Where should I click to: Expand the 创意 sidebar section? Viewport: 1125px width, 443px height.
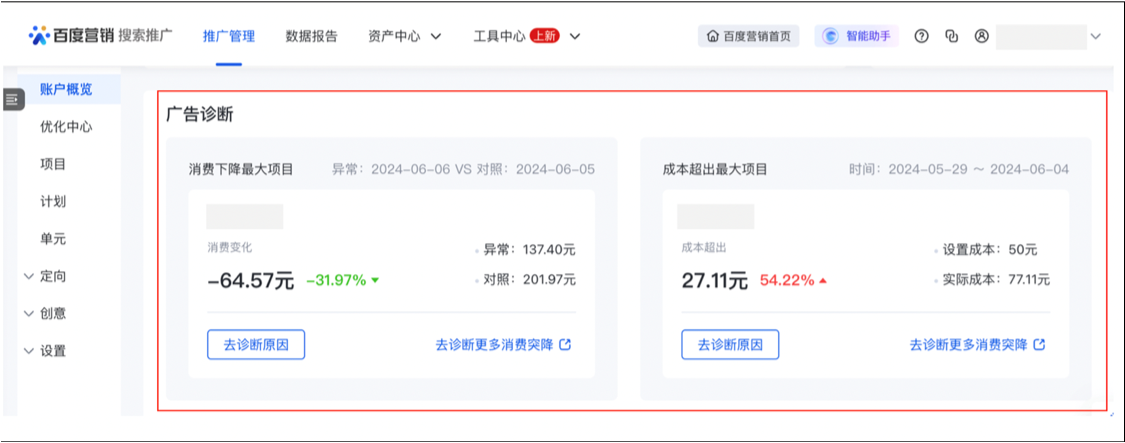(x=28, y=313)
